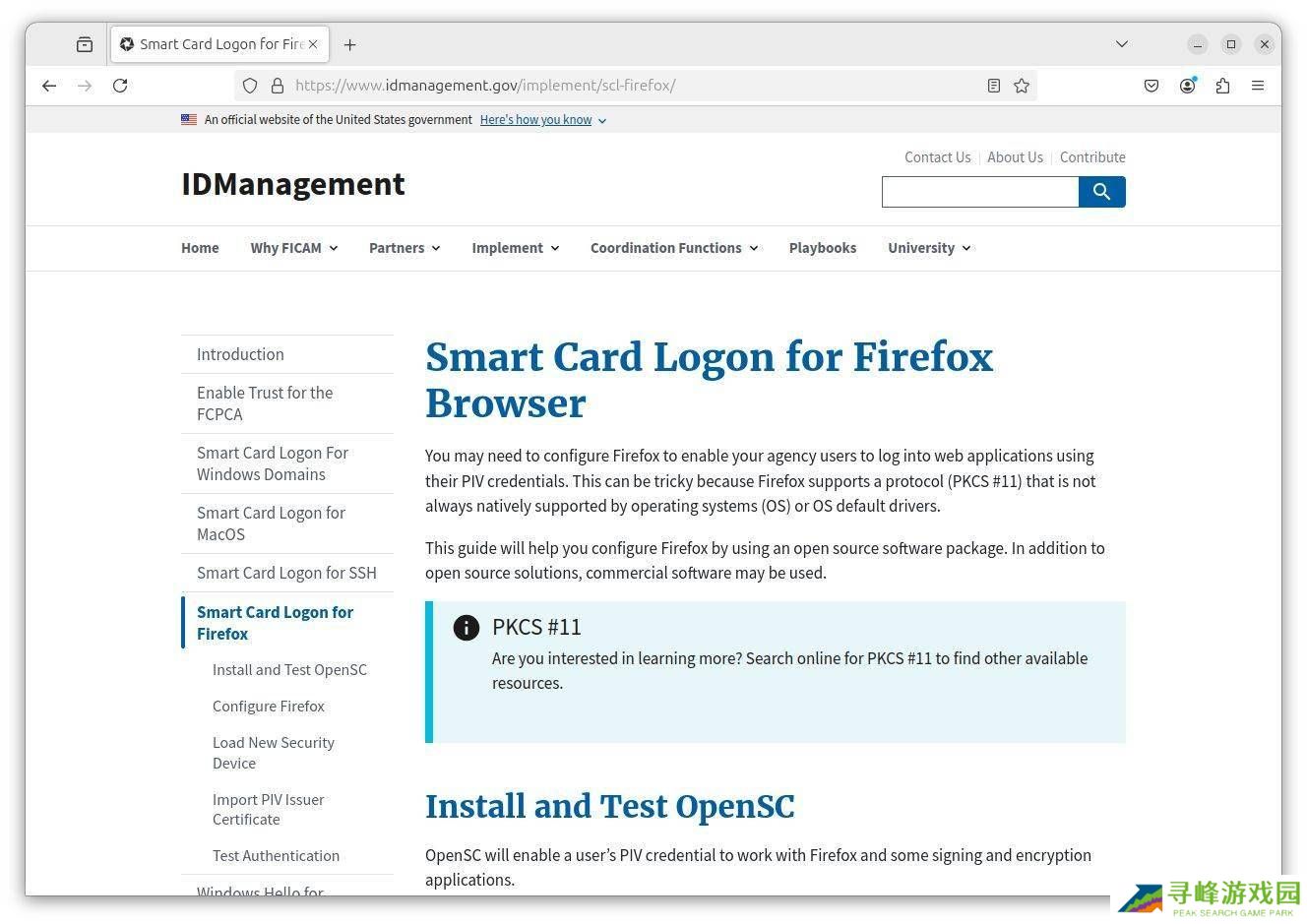The image size is (1307, 924).
Task: Click the PKCS #11 info icon
Action: (x=467, y=628)
